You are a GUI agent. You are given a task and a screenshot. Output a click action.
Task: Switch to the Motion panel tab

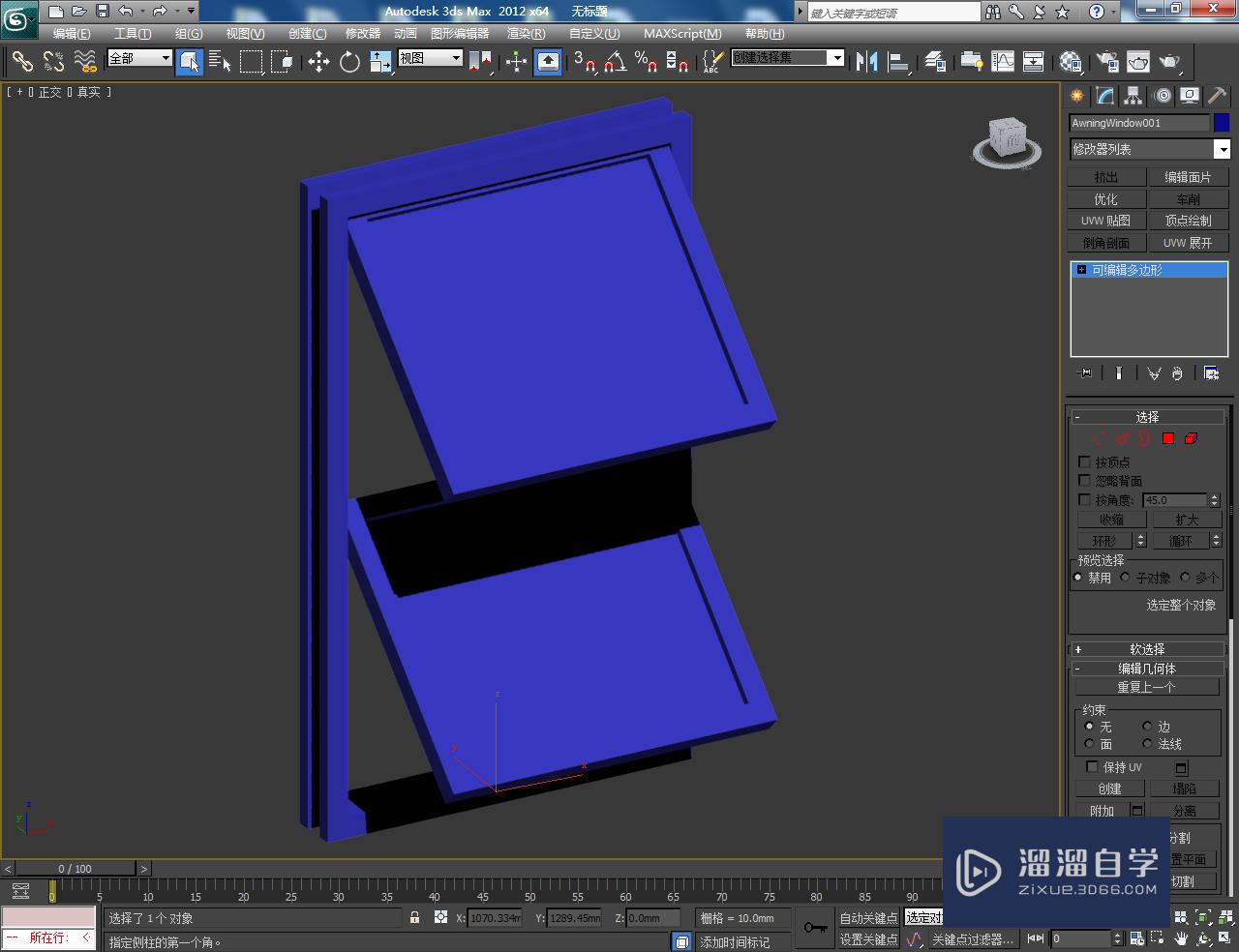point(1162,96)
